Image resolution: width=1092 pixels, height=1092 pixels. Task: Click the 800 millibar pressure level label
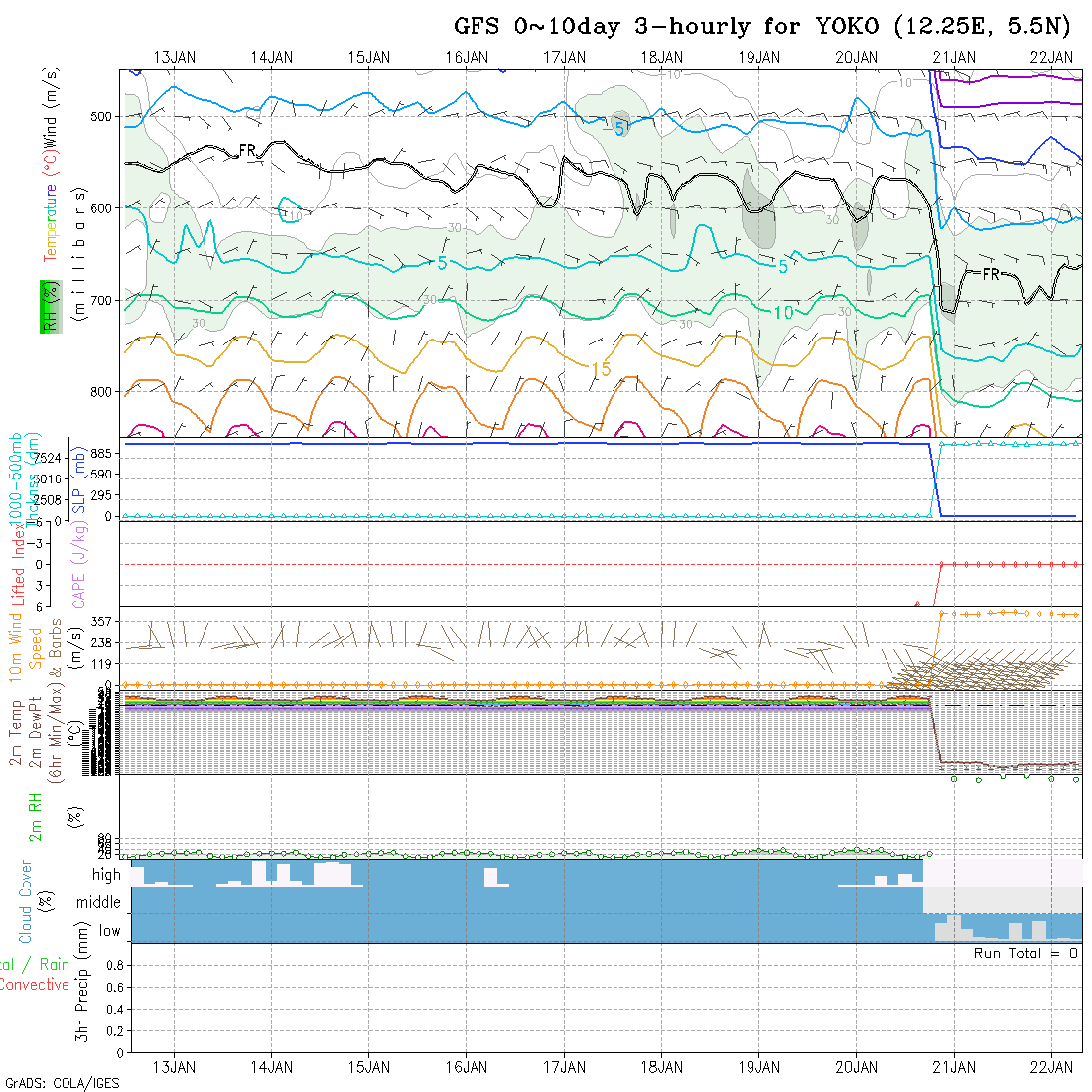coord(101,392)
